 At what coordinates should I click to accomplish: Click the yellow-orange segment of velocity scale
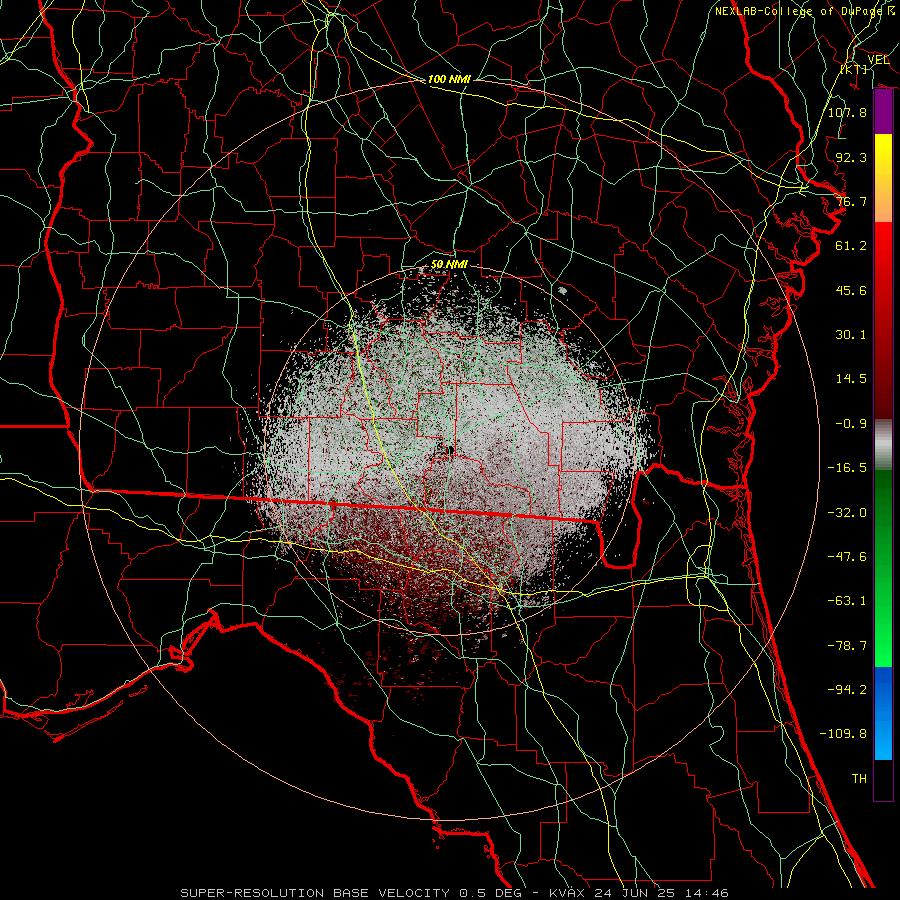(883, 178)
